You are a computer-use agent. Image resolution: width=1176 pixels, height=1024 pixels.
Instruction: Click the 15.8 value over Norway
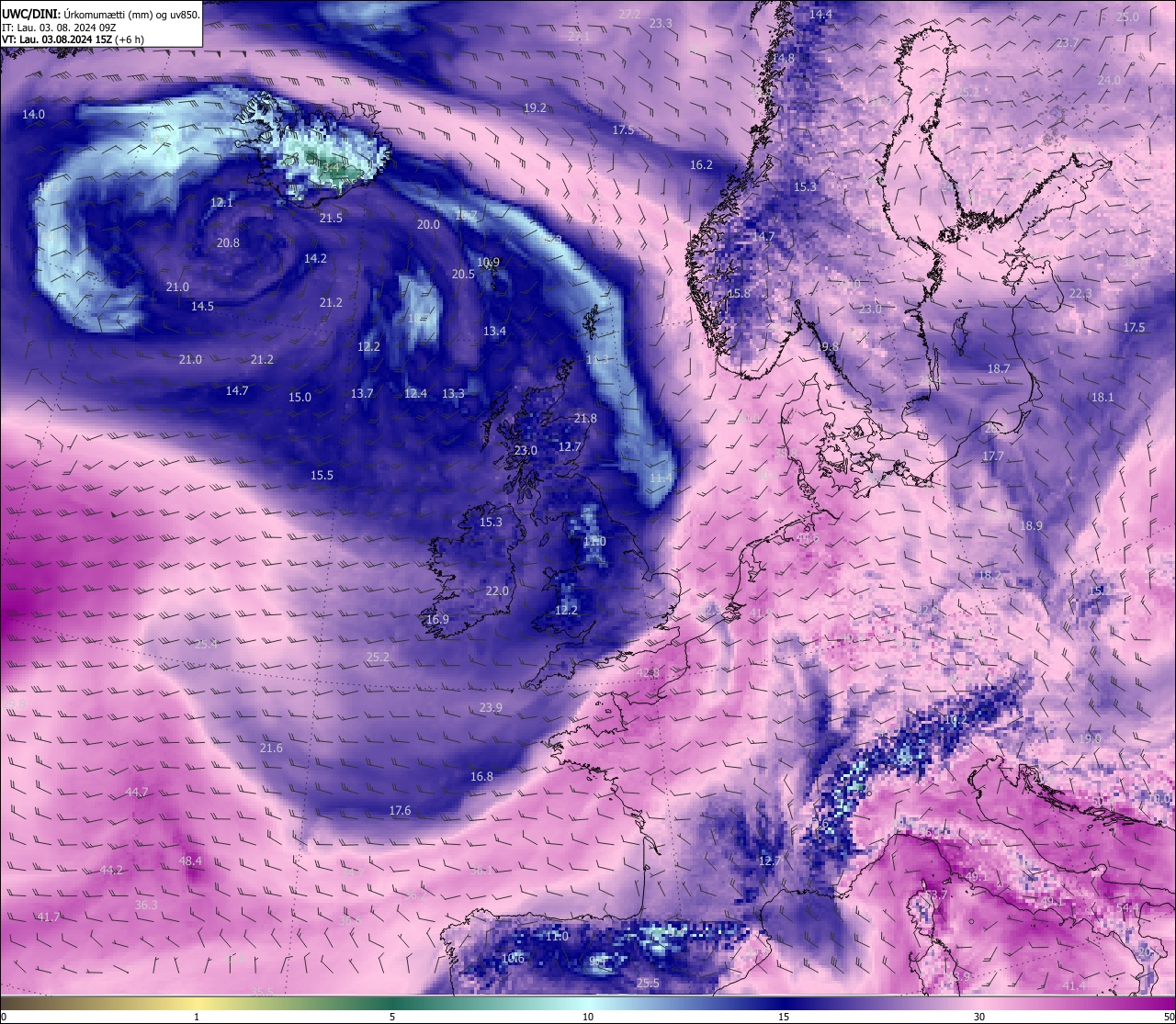[739, 293]
